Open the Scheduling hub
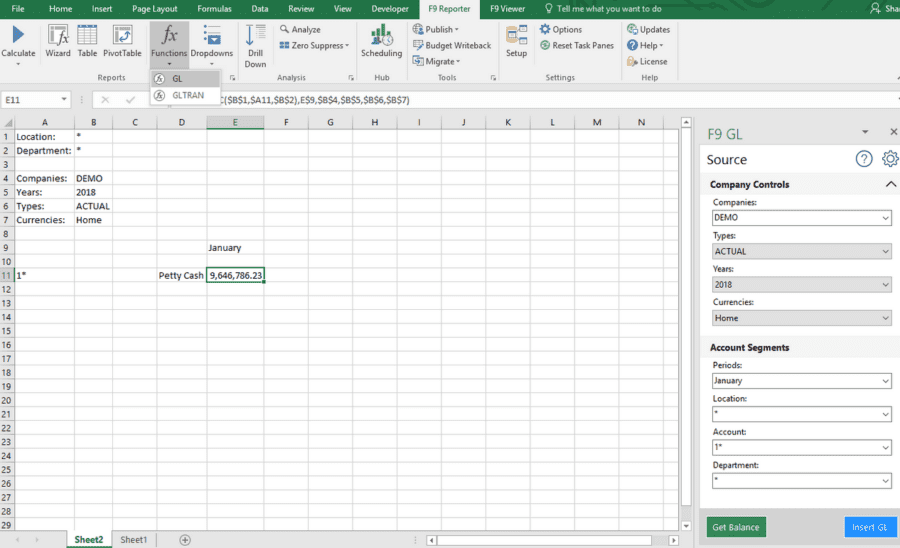Viewport: 900px width, 548px height. coord(381,41)
